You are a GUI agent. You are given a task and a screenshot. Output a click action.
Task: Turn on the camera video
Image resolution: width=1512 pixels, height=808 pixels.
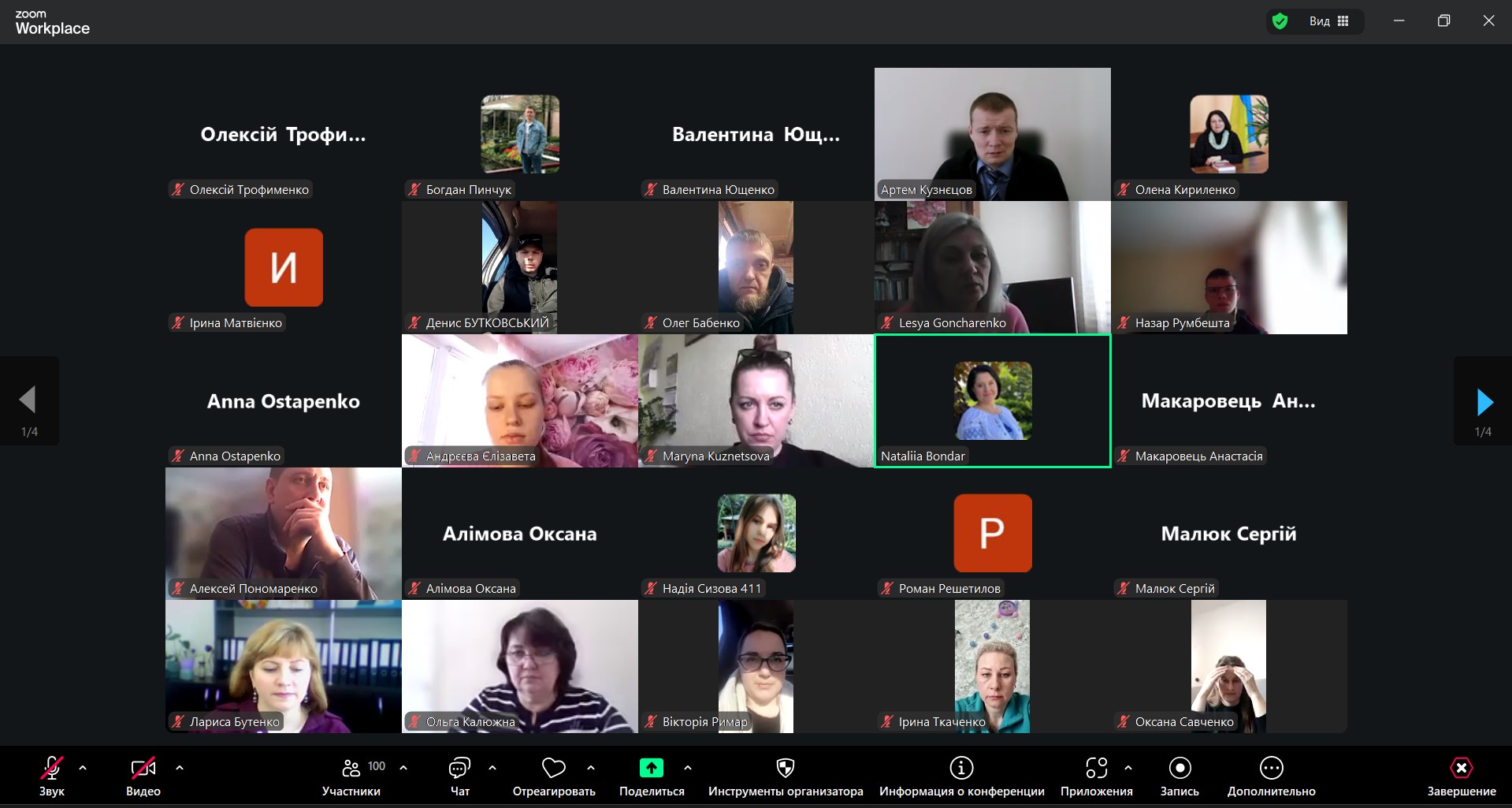point(143,768)
